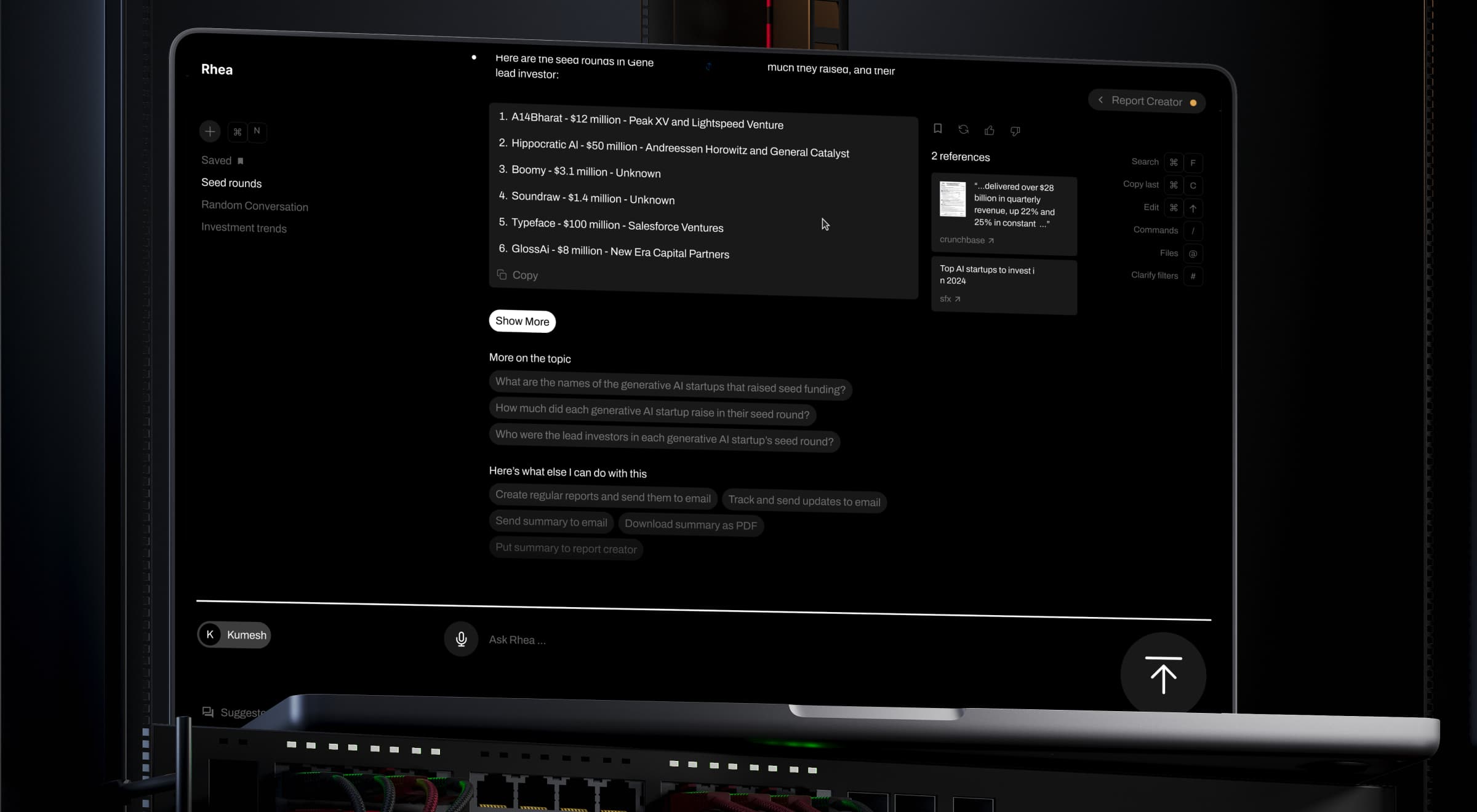
Task: Open the Report Creator panel
Action: coord(1147,101)
